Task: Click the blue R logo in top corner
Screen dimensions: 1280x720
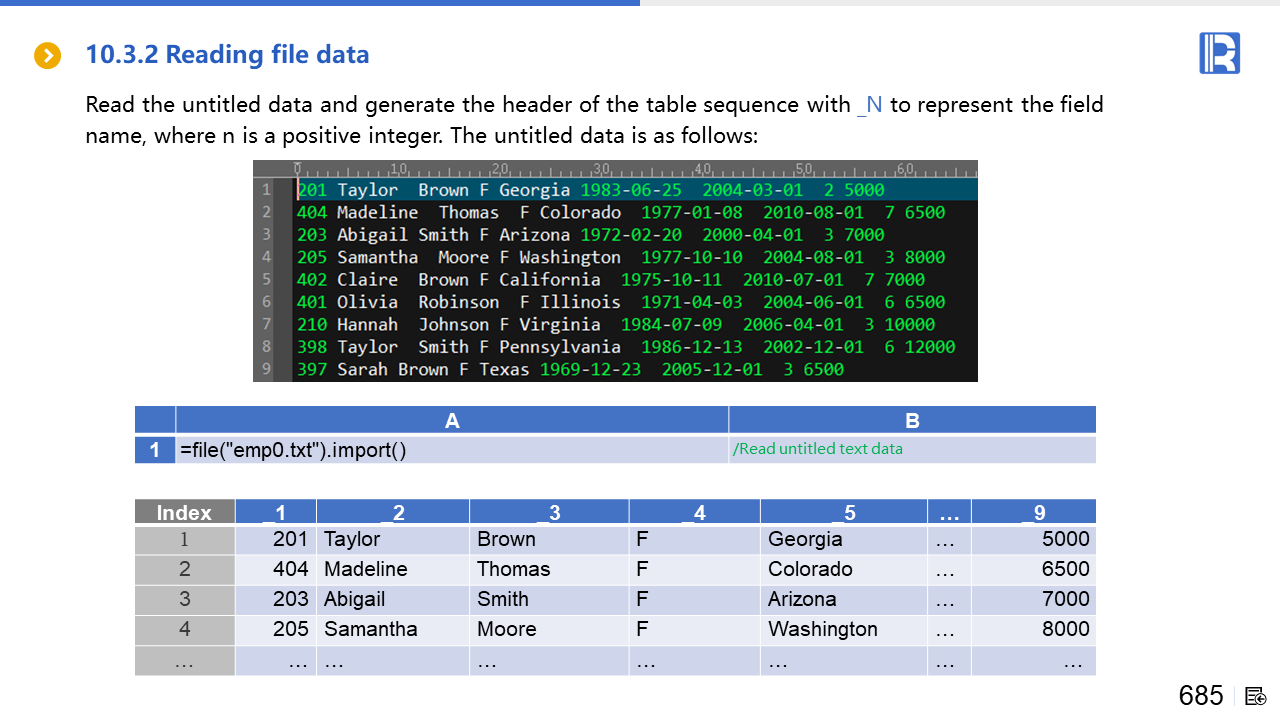Action: coord(1219,53)
